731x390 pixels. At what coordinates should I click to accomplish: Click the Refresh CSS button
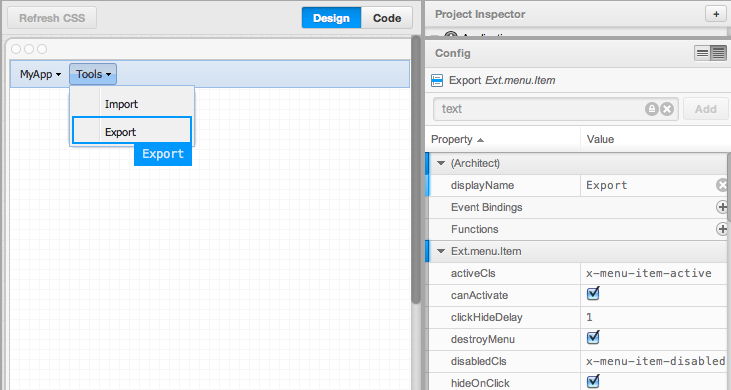(x=52, y=18)
